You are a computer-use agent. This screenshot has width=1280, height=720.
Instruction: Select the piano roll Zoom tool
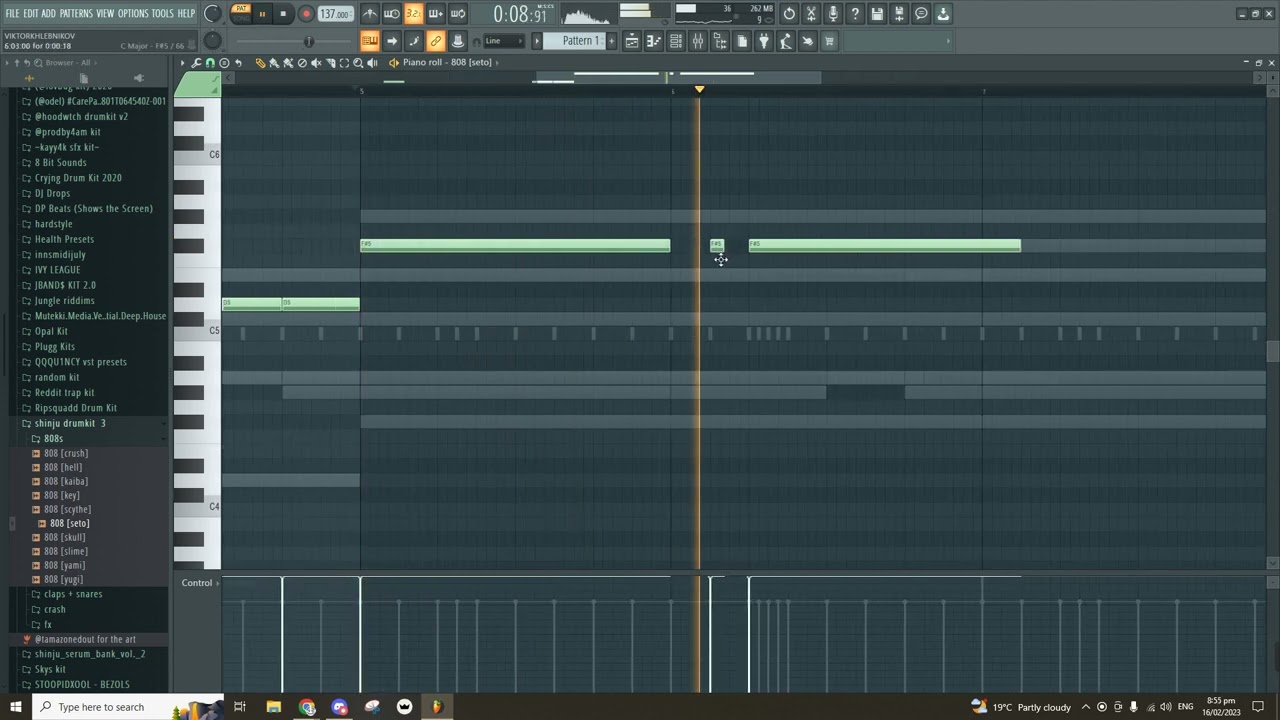tap(358, 63)
